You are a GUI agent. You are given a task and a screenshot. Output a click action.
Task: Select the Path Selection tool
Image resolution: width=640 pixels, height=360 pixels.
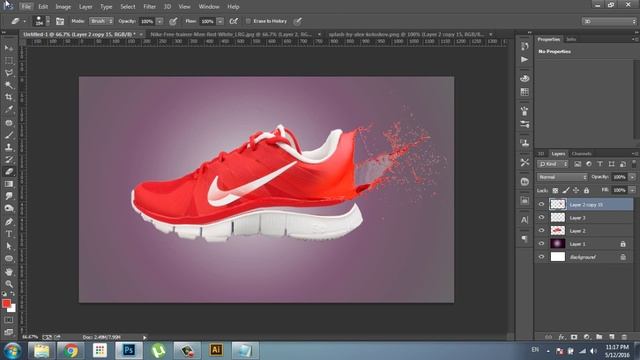tap(9, 246)
